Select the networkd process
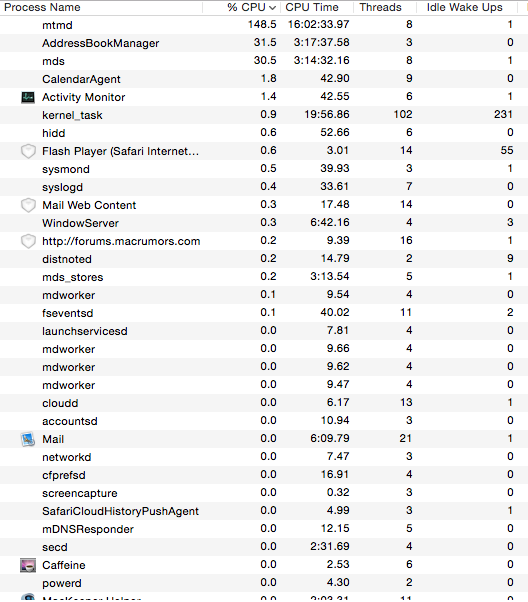This screenshot has height=602, width=528. 66,457
